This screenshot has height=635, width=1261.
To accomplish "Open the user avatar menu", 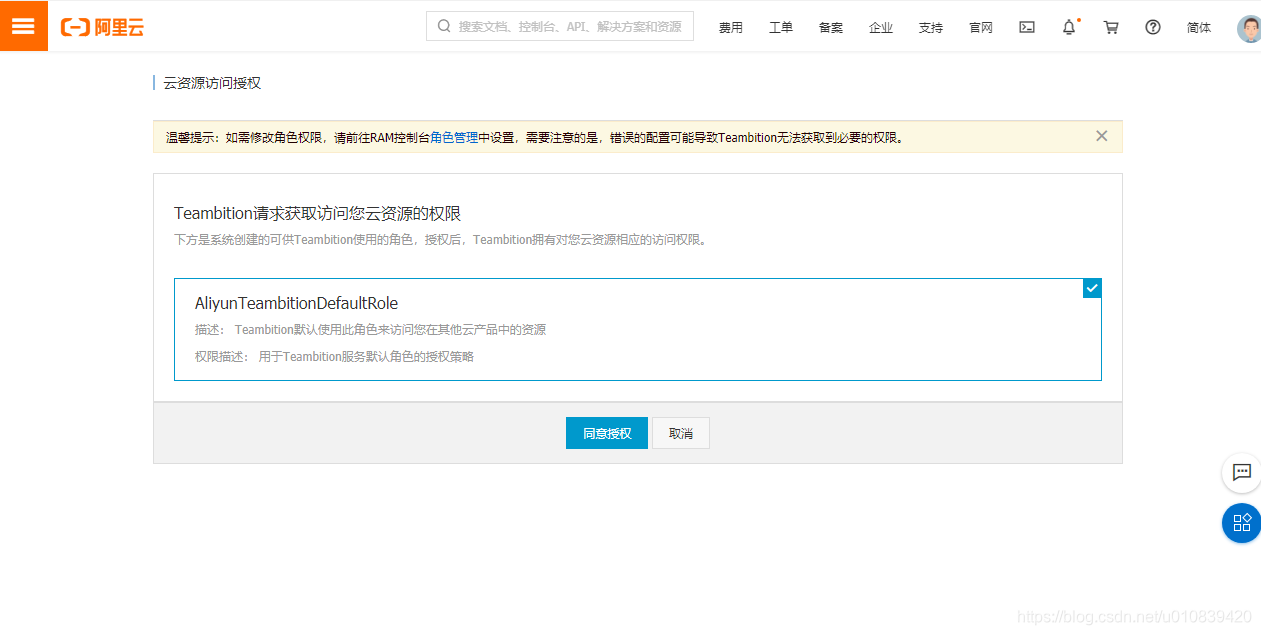I will click(x=1249, y=28).
